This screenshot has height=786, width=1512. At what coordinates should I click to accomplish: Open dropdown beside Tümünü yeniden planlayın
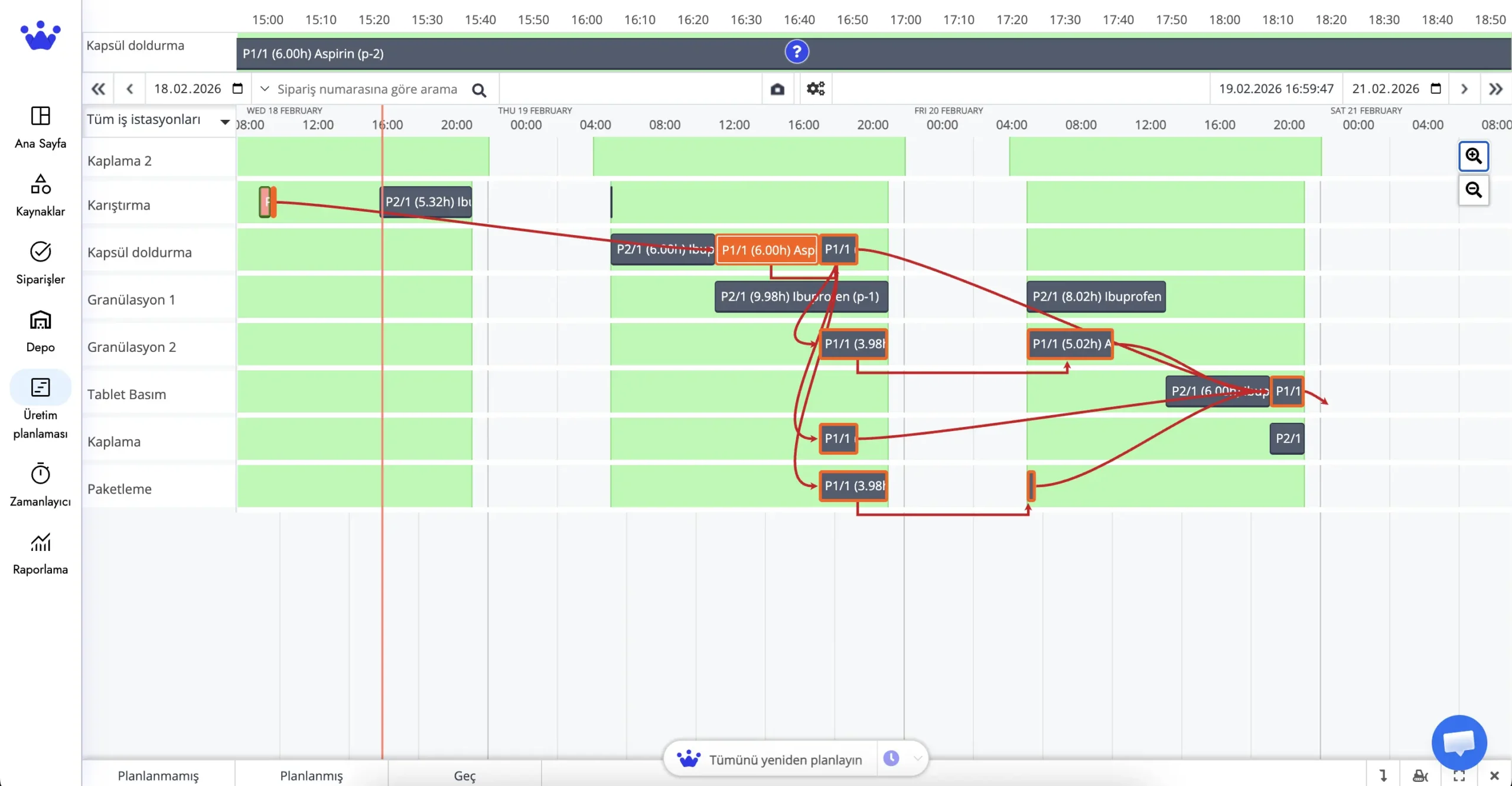click(x=917, y=759)
